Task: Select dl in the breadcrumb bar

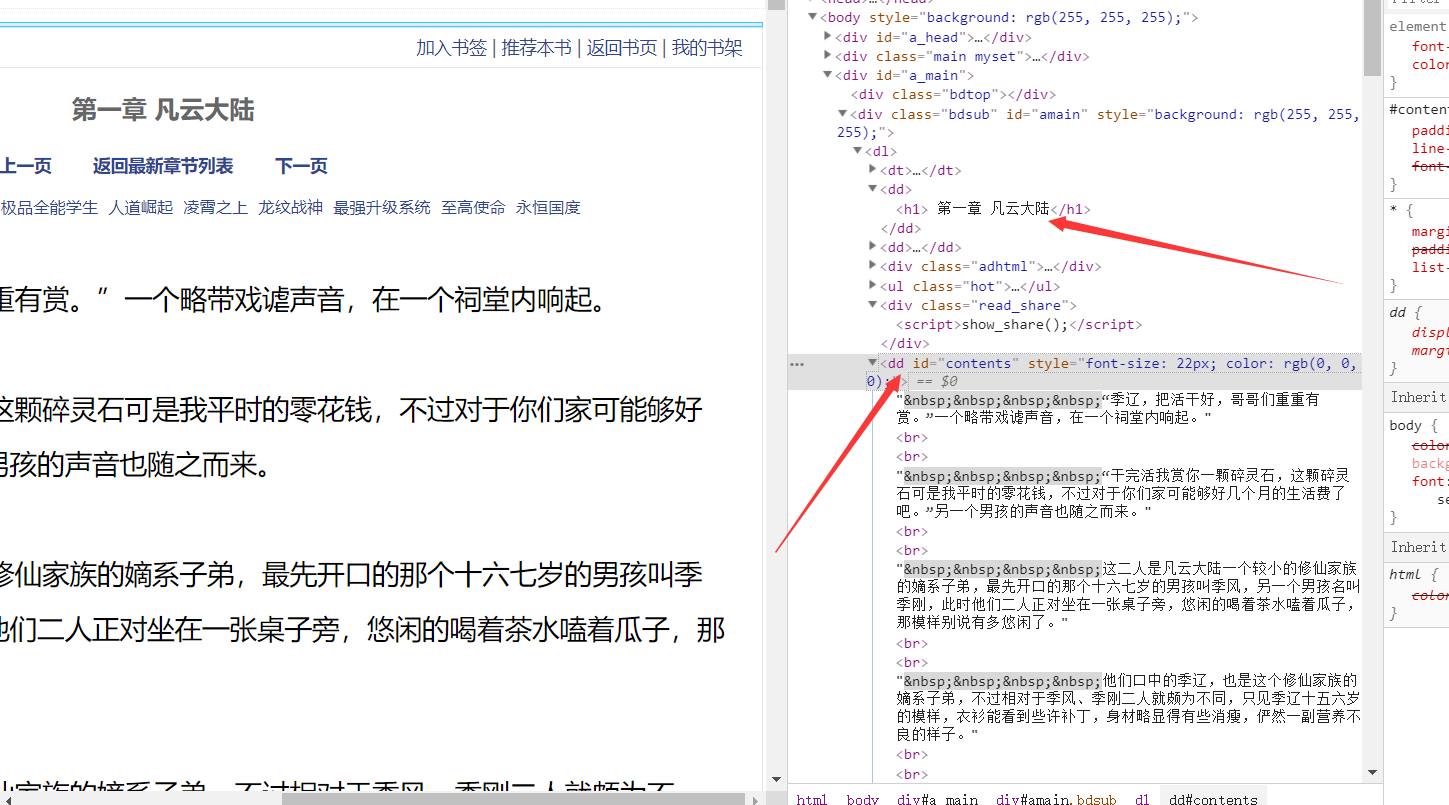Action: point(1142,799)
